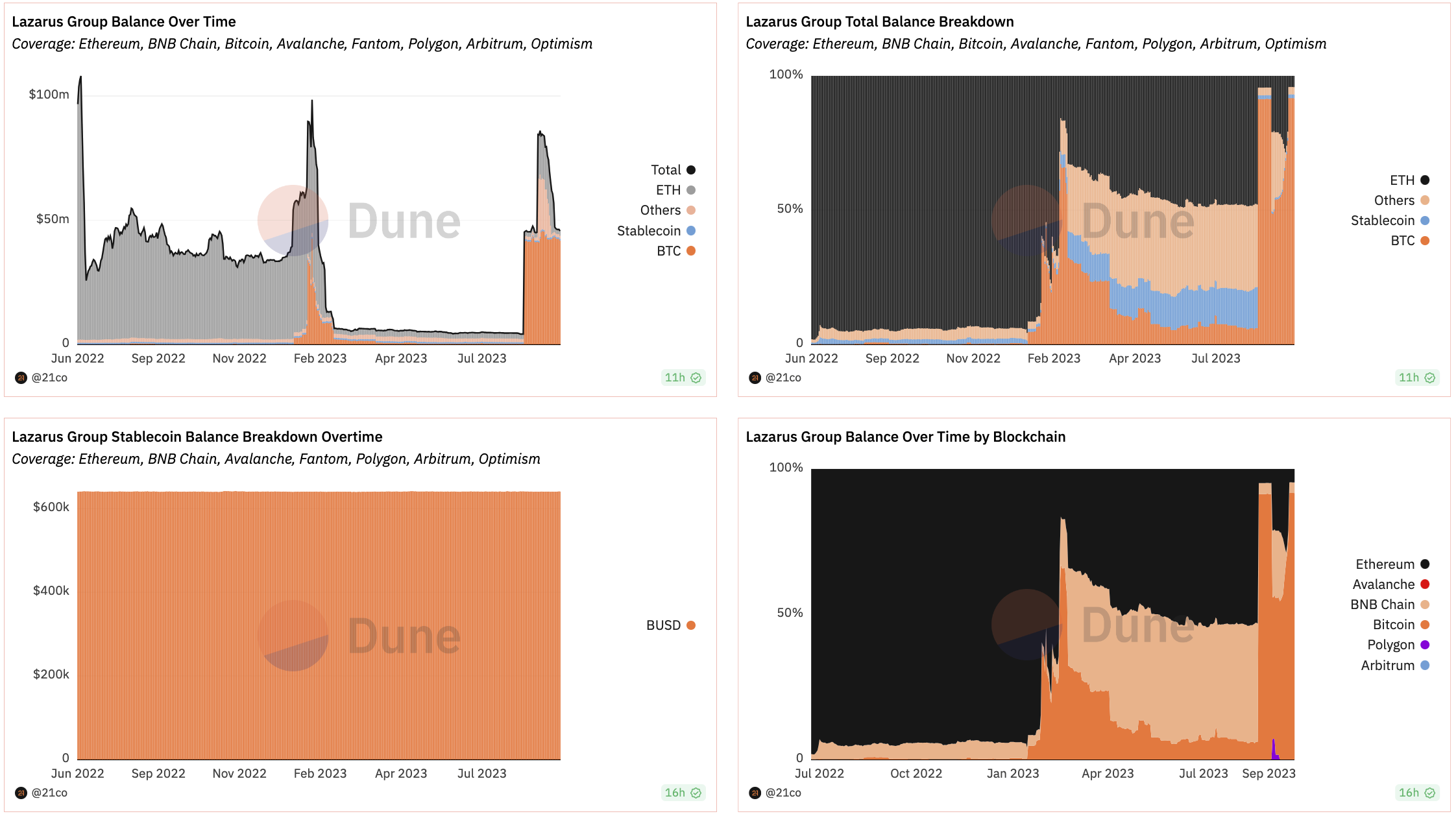The image size is (1456, 816).
Task: Click 100% axis label in Total Balance Breakdown
Action: coord(786,74)
